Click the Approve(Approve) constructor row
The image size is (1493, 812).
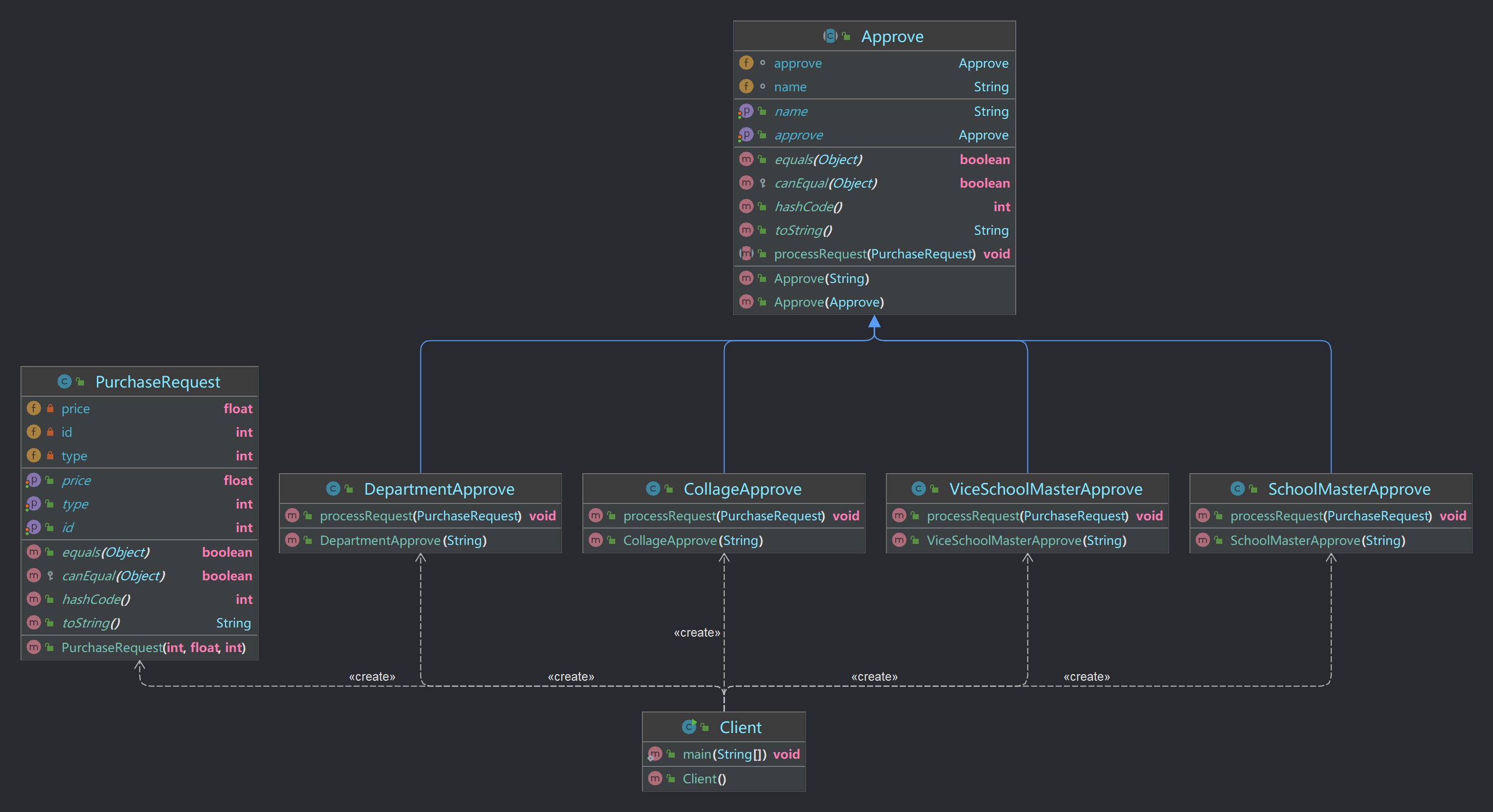(x=828, y=302)
